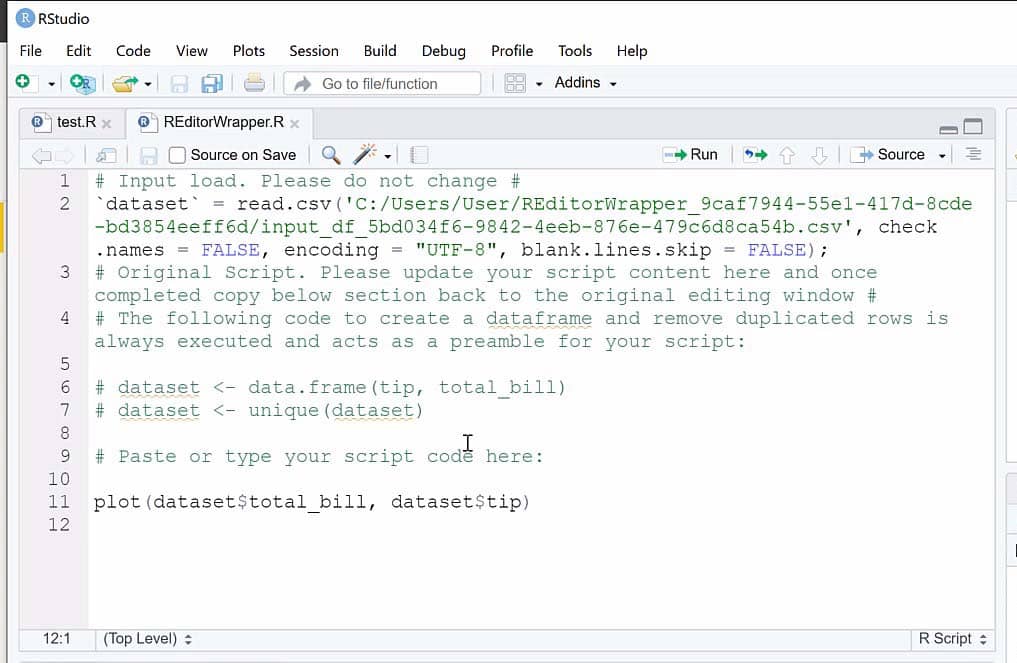The width and height of the screenshot is (1017, 663).
Task: Enable the Source on Save checkbox
Action: (x=176, y=155)
